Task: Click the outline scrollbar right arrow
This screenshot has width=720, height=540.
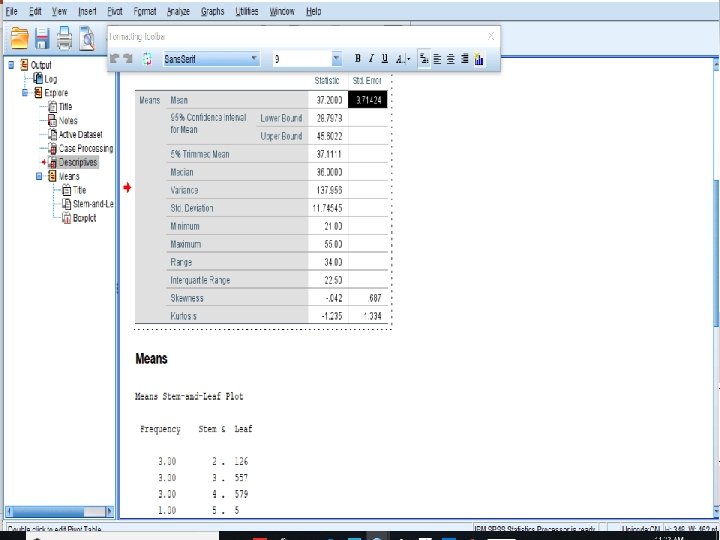Action: (x=109, y=511)
